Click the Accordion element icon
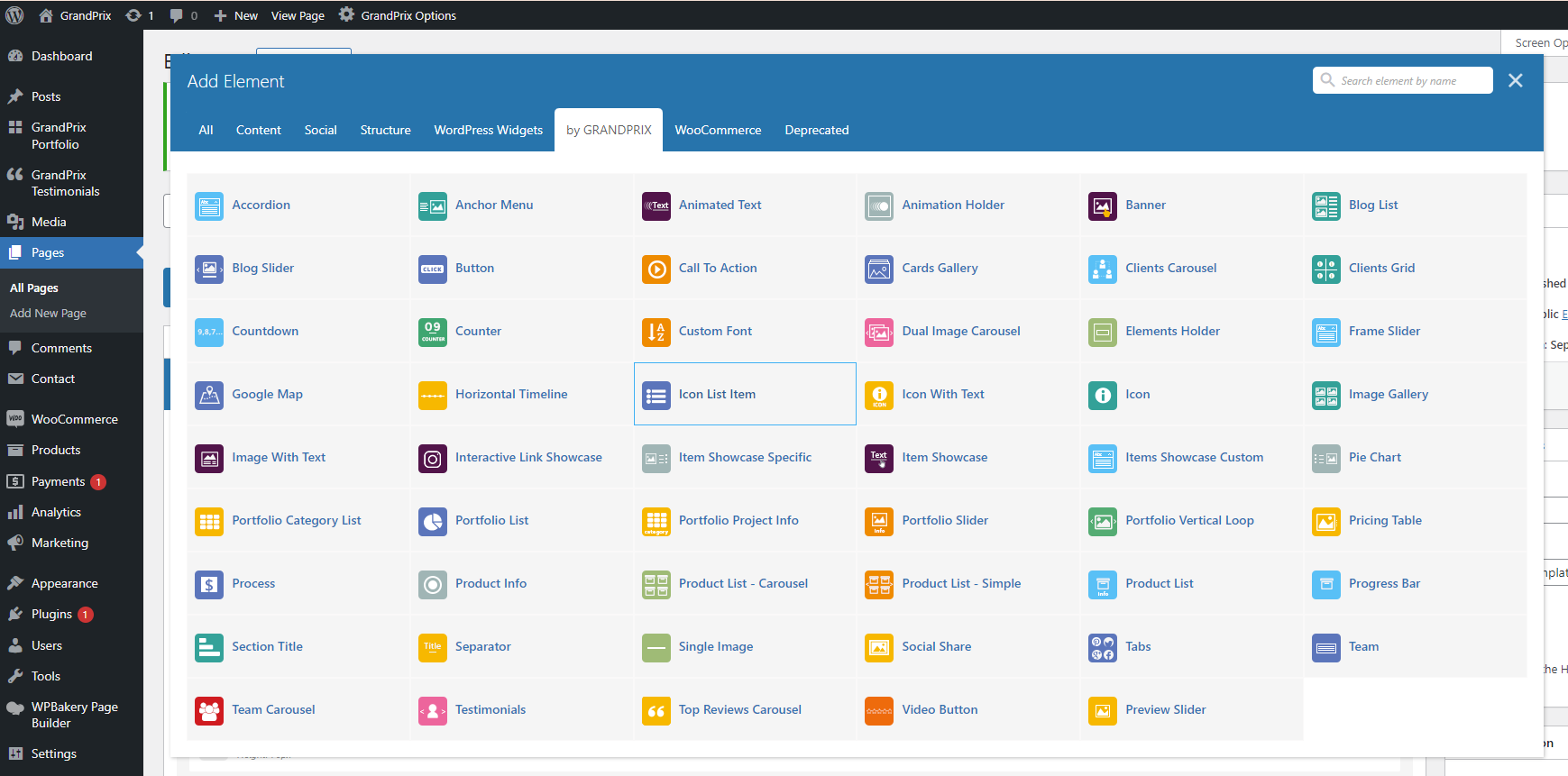 point(209,206)
